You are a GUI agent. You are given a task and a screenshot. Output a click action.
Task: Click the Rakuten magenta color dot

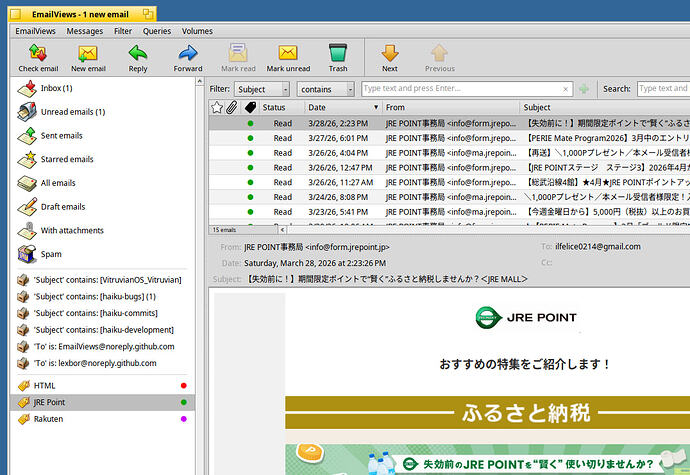click(x=184, y=419)
